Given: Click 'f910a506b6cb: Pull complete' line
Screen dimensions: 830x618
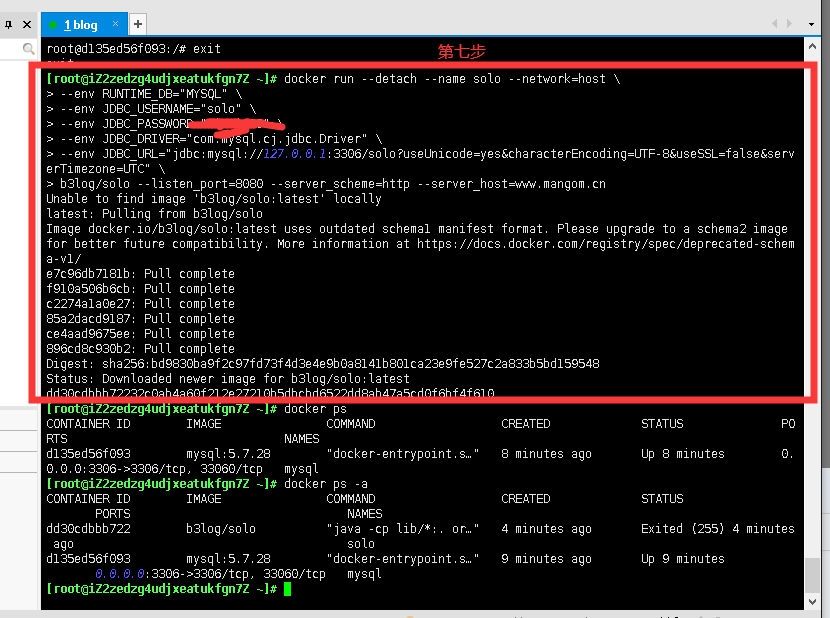Looking at the screenshot, I should point(140,289).
